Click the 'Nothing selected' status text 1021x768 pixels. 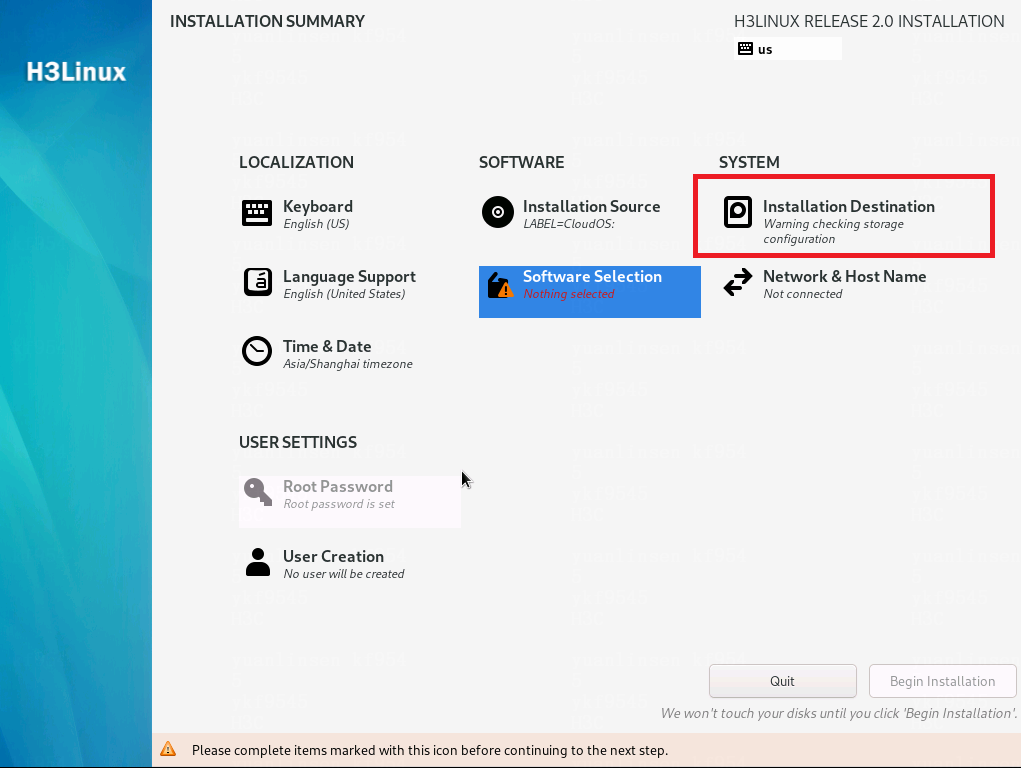(x=568, y=294)
